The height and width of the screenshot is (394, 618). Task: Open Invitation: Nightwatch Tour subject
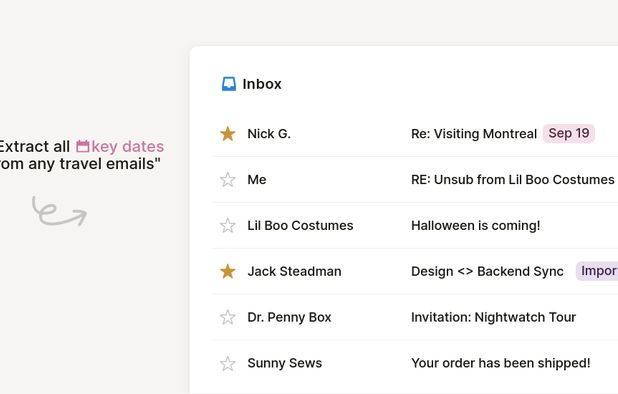(x=493, y=317)
